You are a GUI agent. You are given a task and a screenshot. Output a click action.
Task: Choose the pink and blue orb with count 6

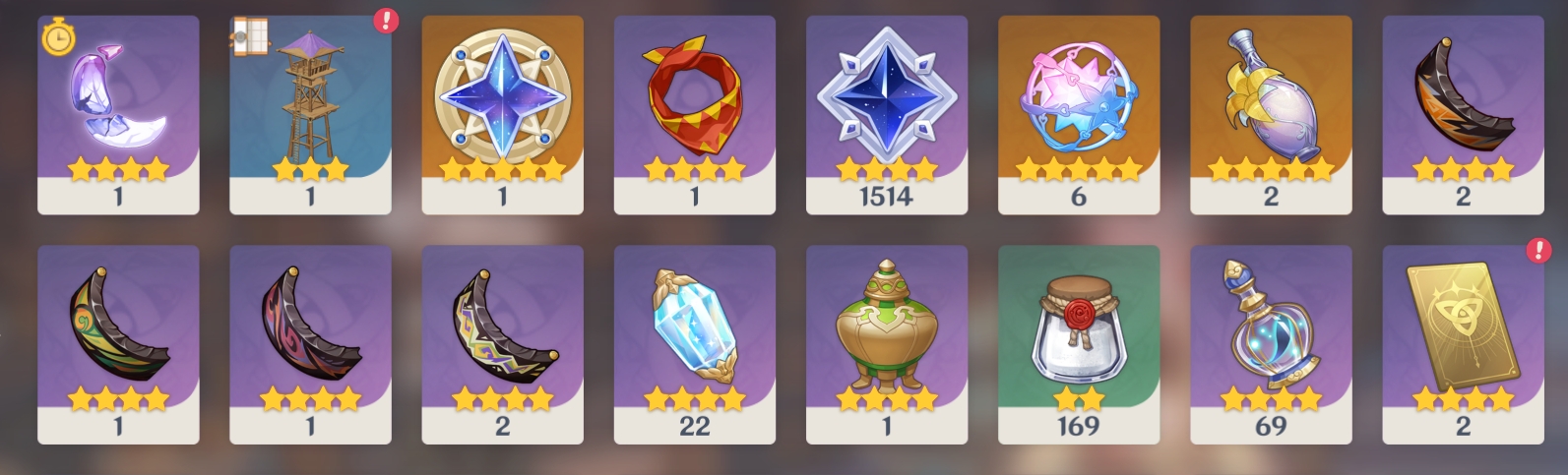pyautogui.click(x=1079, y=115)
